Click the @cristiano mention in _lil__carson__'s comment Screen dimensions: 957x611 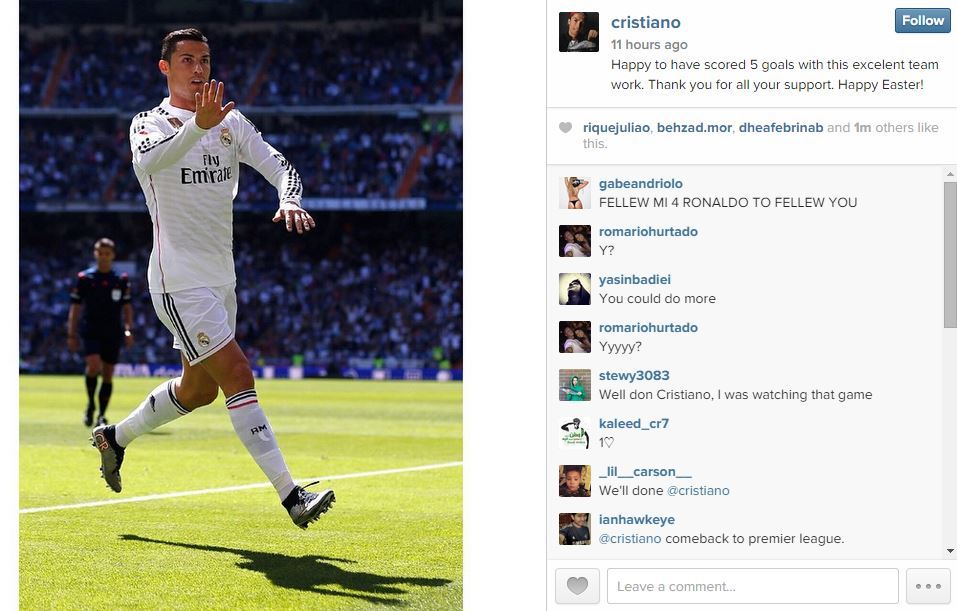point(698,491)
